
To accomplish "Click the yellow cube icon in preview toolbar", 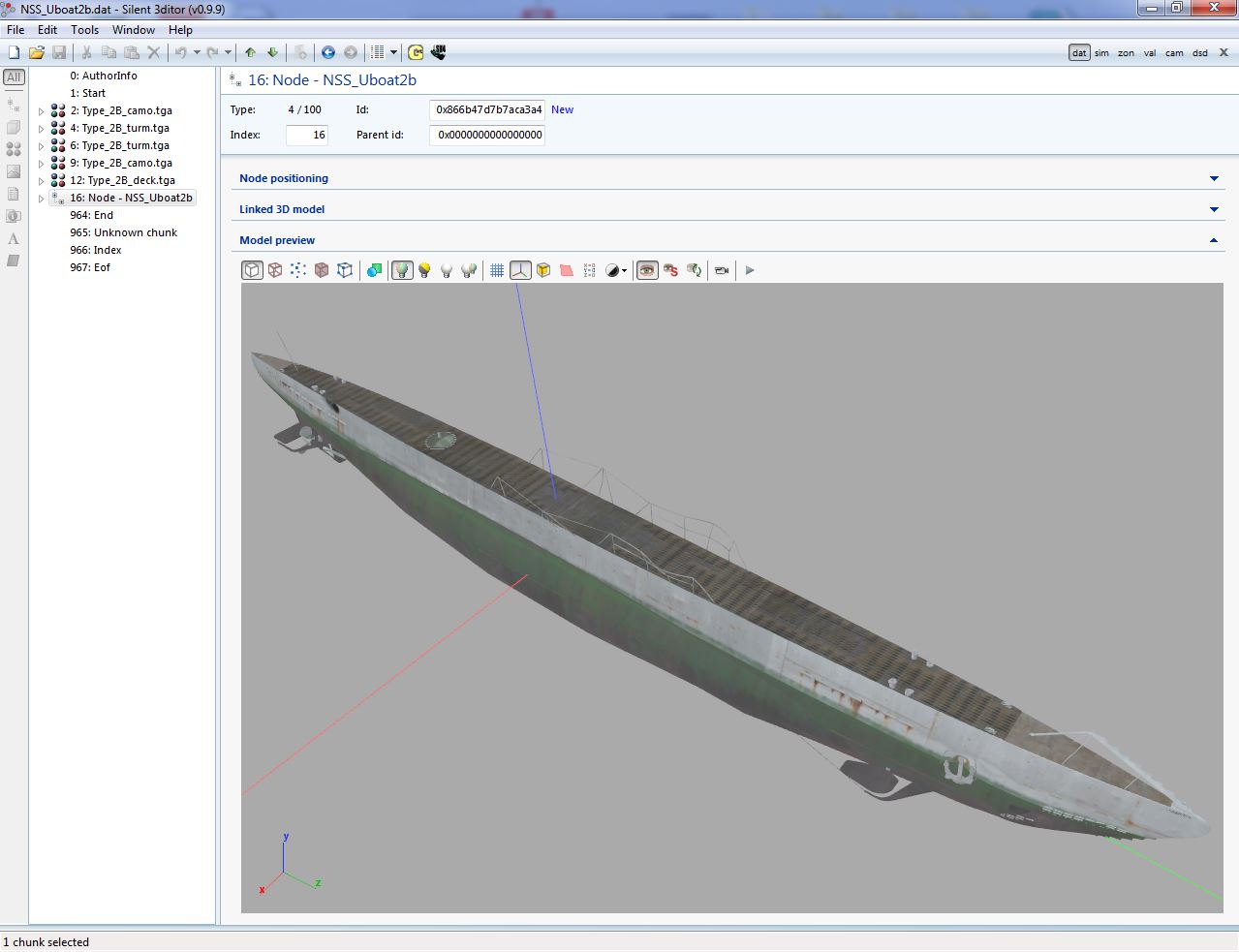I will coord(543,270).
